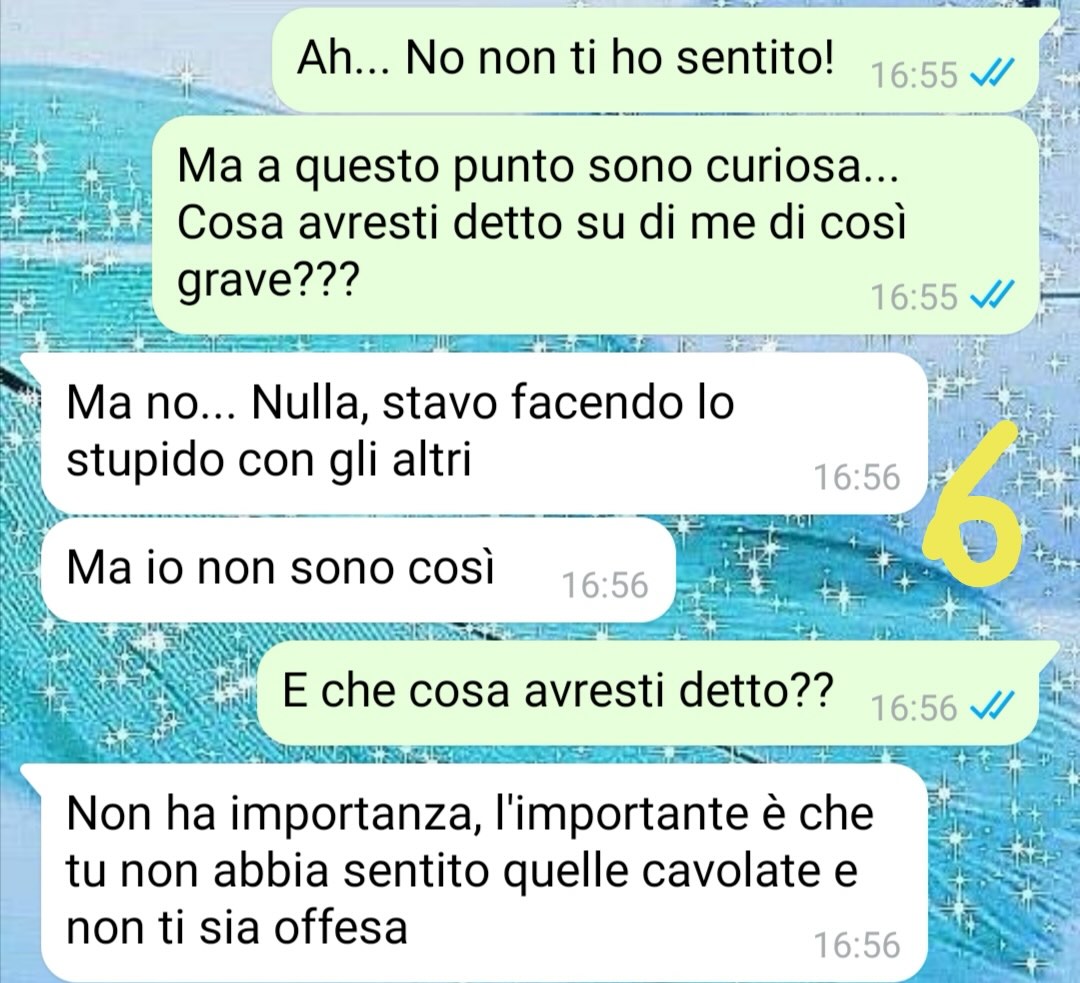
Task: Click the 16:56 timestamp below "non ti sia offesa"
Action: pyautogui.click(x=857, y=945)
